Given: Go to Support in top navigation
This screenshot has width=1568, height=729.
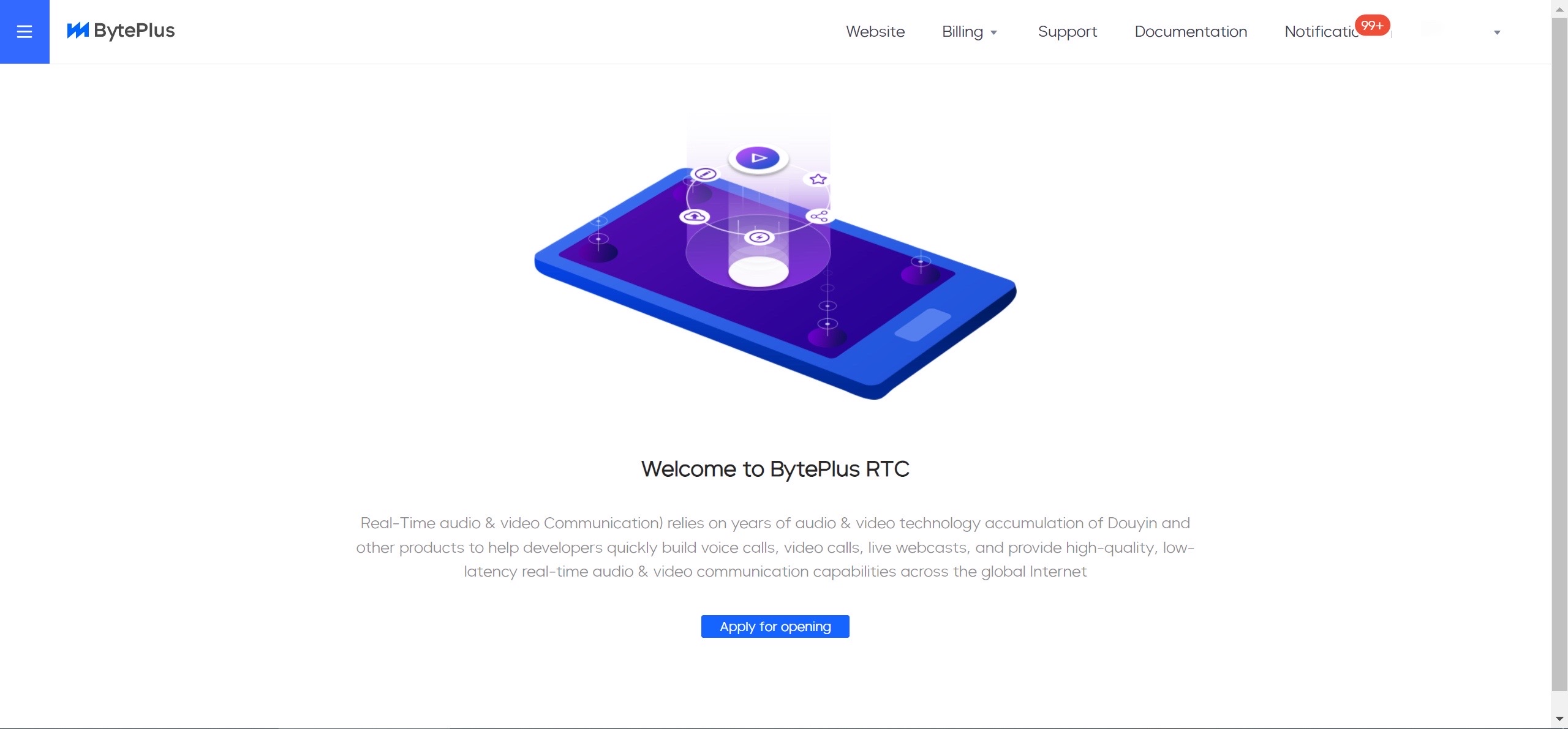Looking at the screenshot, I should coord(1067,32).
